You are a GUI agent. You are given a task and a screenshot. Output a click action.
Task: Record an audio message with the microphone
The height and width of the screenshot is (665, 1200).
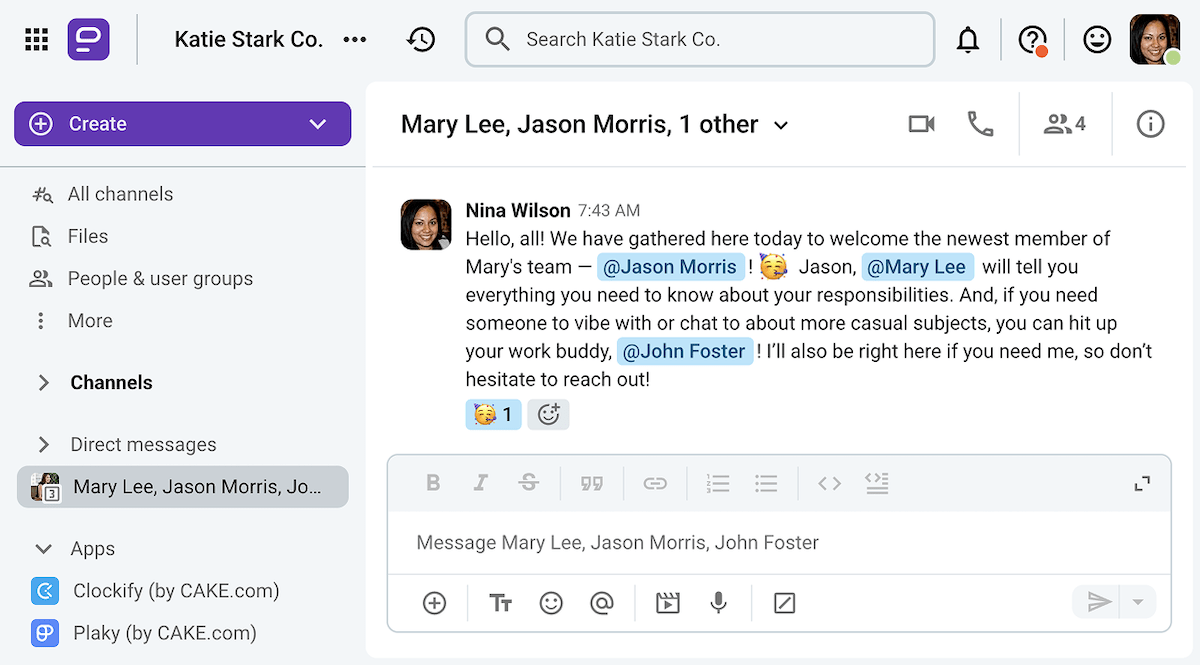pos(718,603)
